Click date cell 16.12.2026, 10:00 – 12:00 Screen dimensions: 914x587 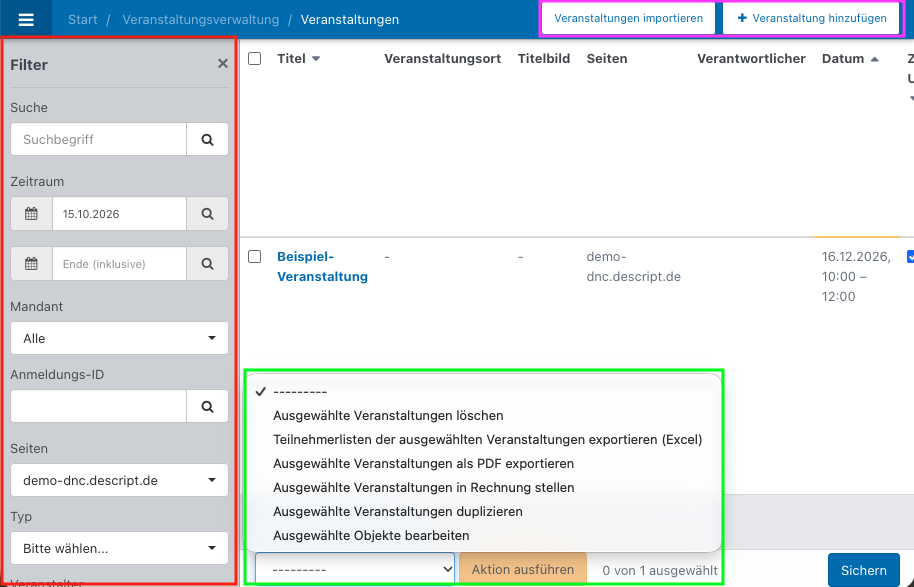856,276
